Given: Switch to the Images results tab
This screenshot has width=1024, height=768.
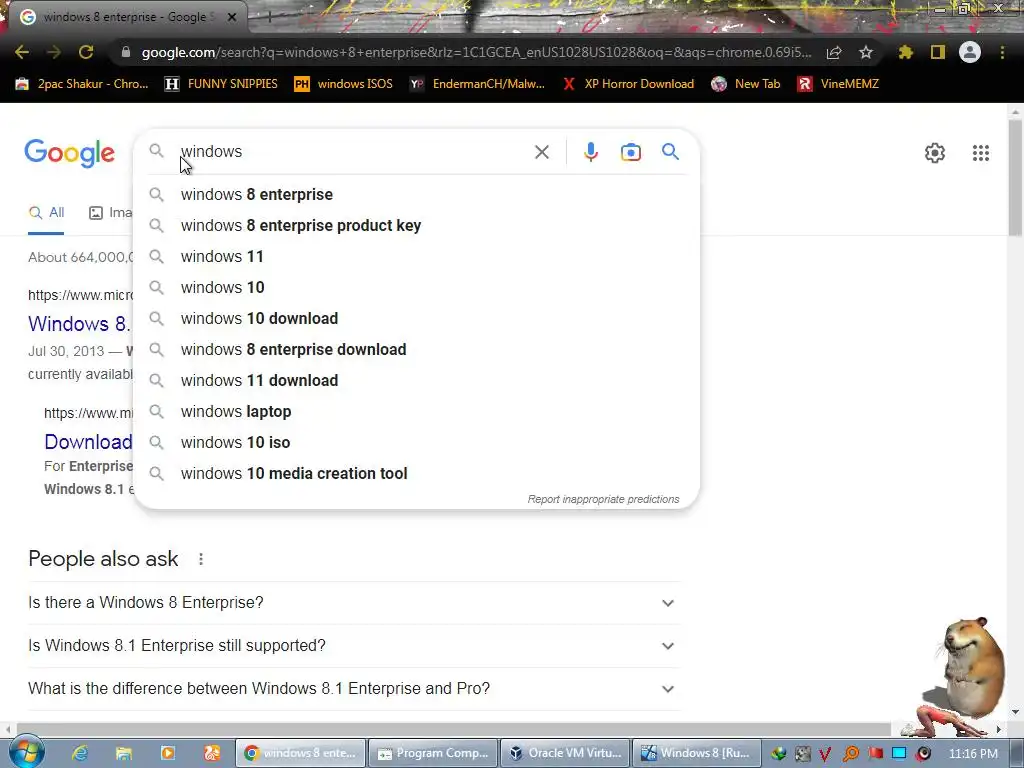Looking at the screenshot, I should [x=110, y=213].
